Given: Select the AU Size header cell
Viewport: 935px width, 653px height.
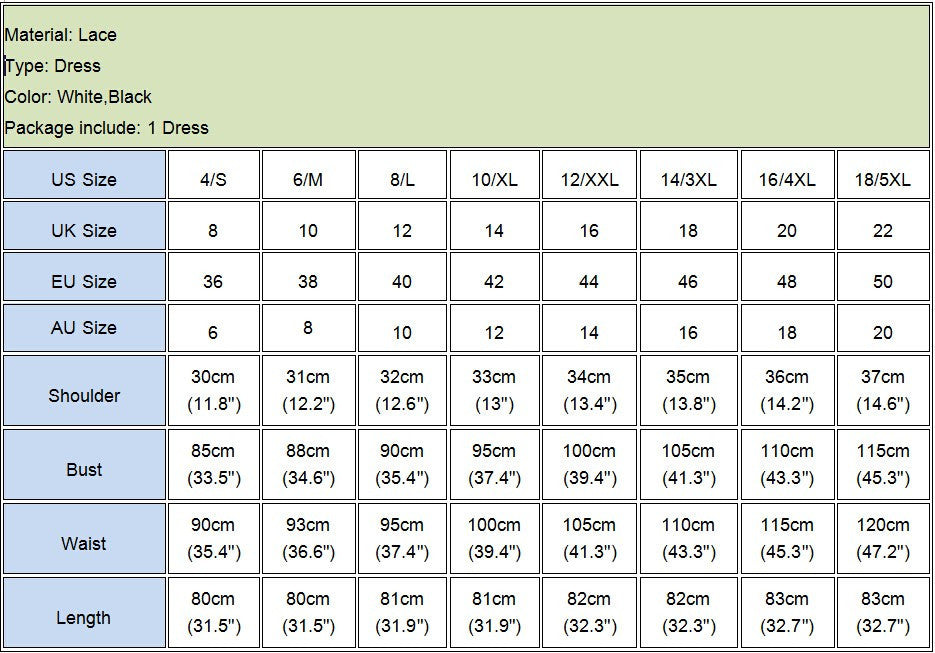Looking at the screenshot, I should [x=84, y=328].
